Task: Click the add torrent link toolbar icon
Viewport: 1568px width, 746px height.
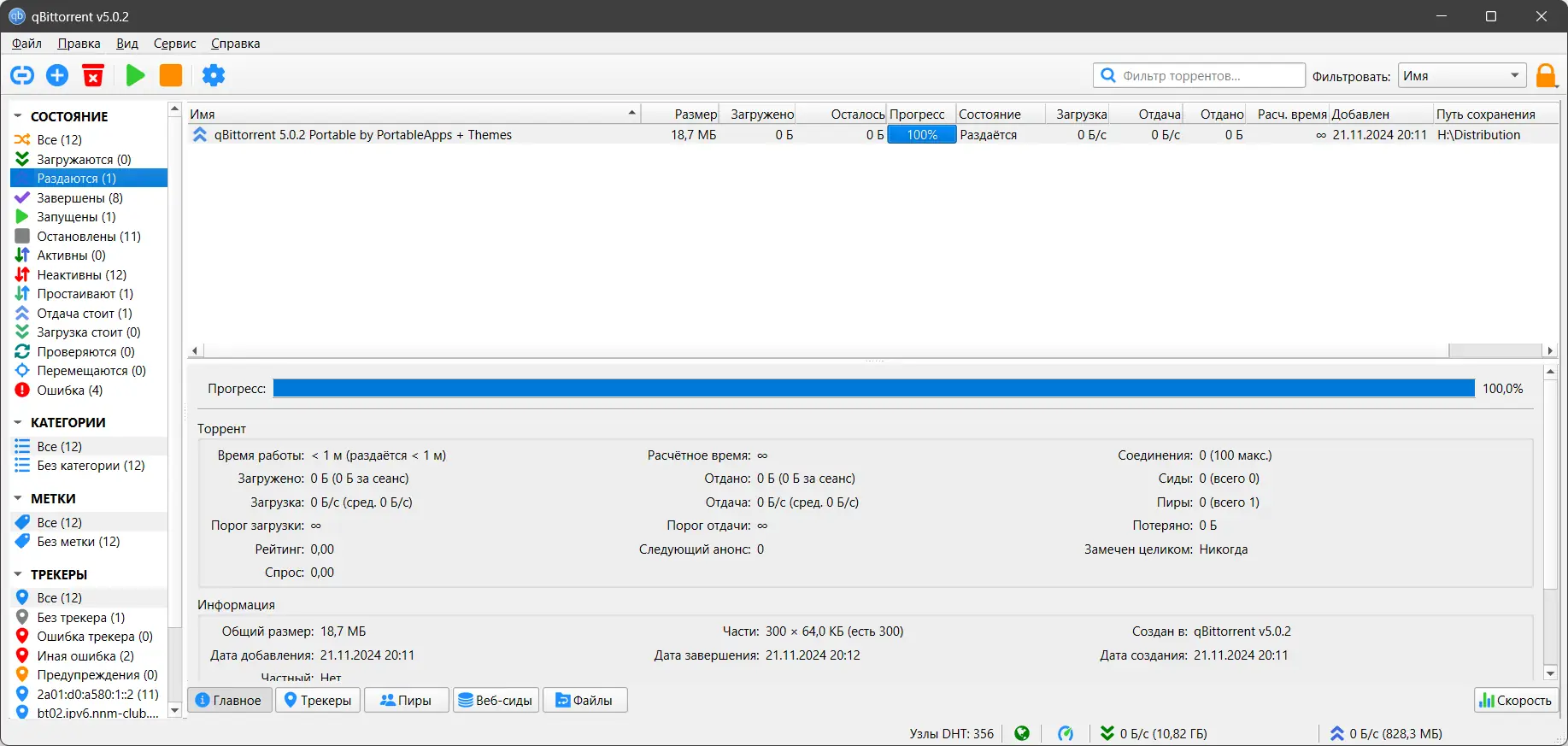Action: pos(22,75)
